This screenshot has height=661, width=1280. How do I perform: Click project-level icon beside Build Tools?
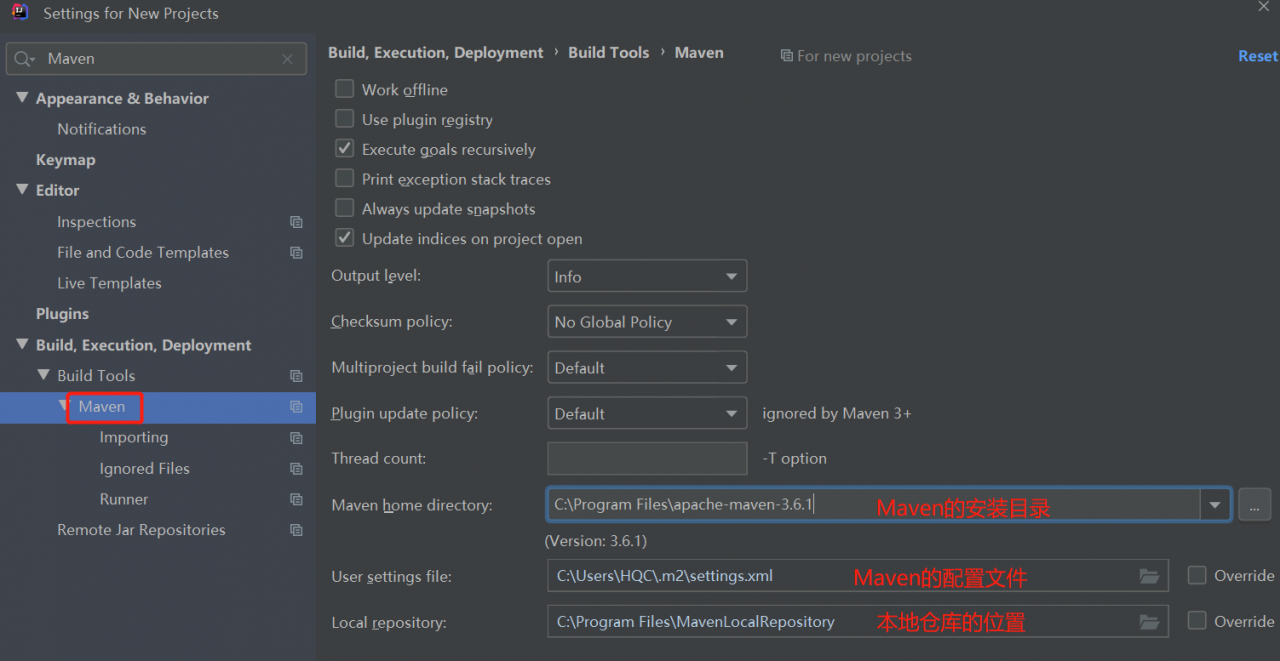(x=296, y=376)
